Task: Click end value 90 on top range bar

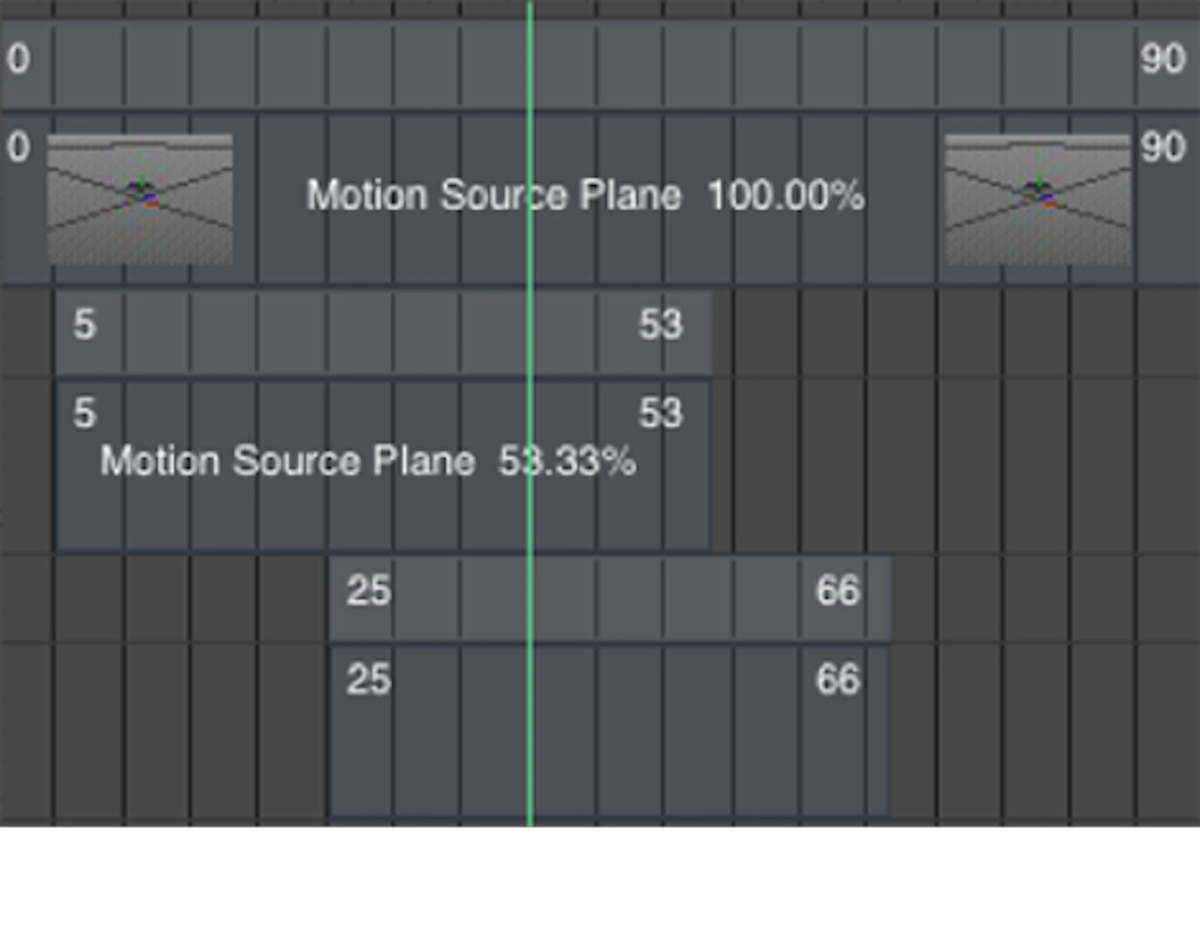Action: click(x=1163, y=59)
